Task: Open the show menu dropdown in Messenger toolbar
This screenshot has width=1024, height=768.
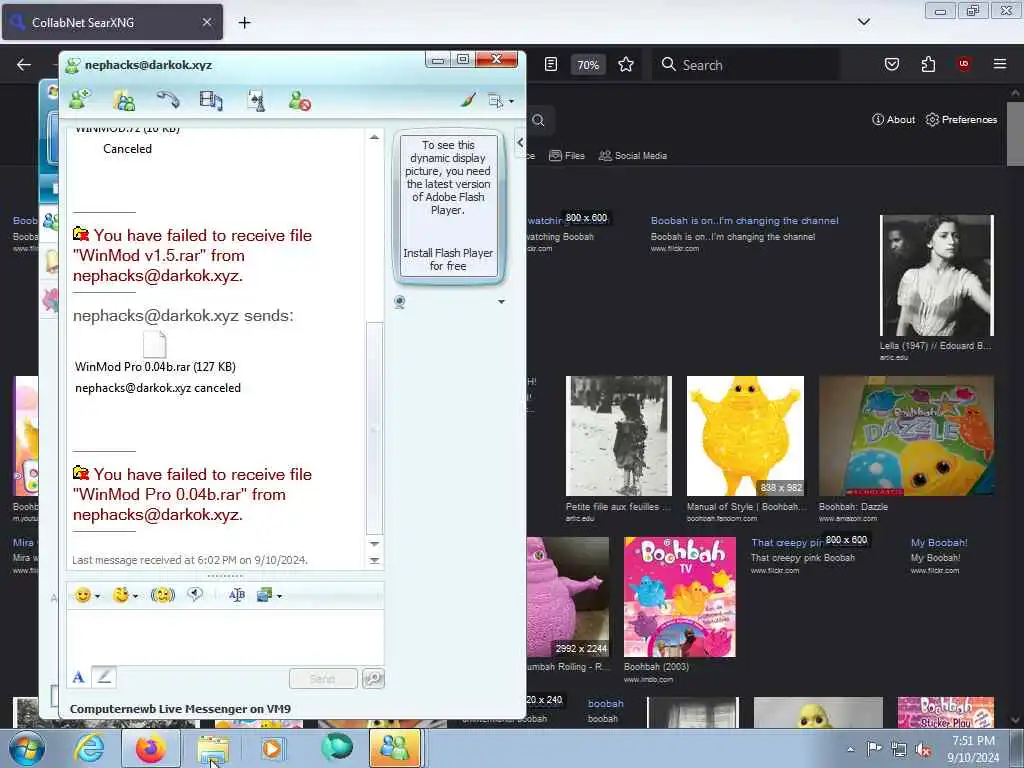Action: tap(501, 101)
